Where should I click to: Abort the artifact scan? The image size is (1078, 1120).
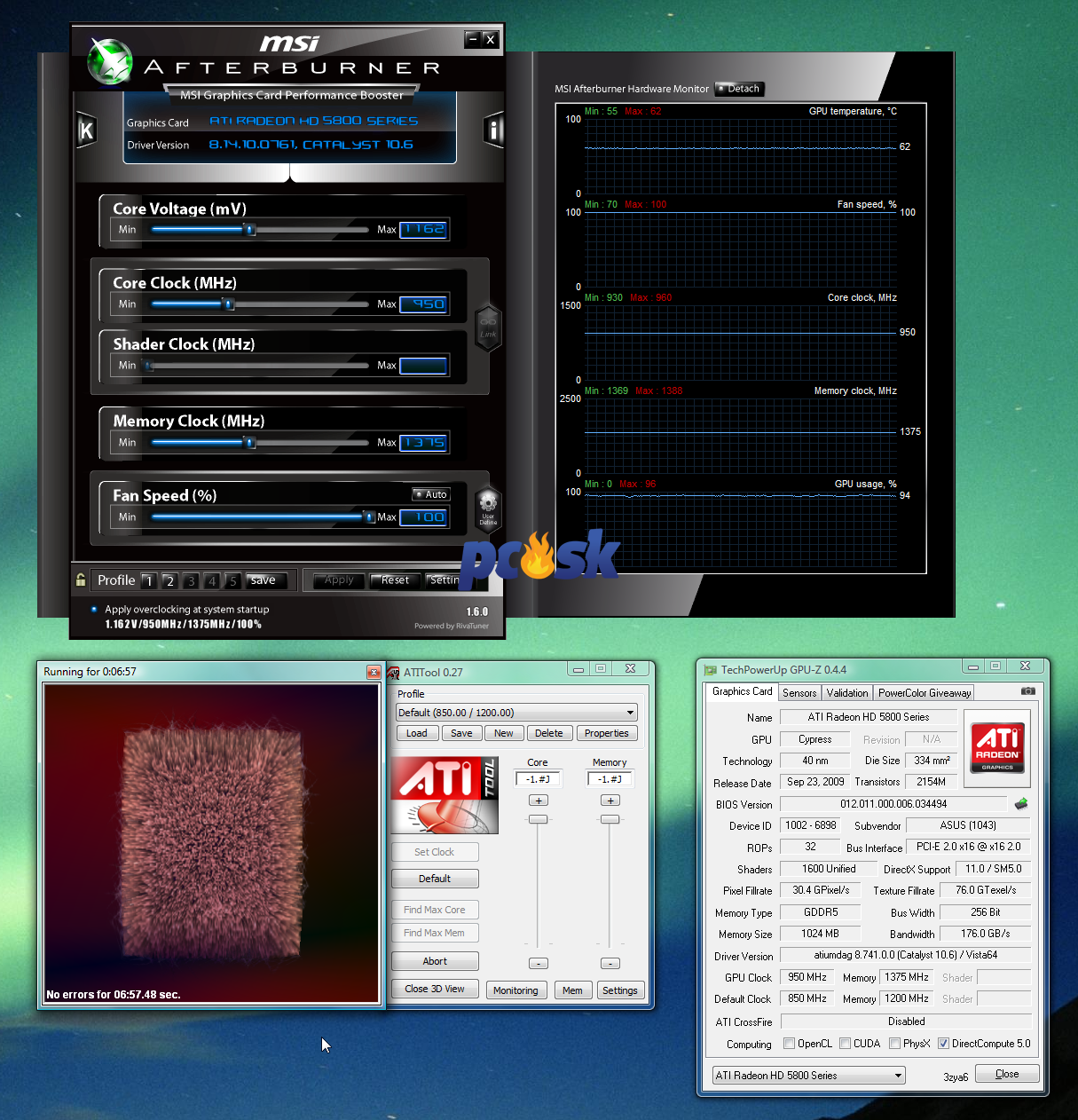tap(435, 961)
